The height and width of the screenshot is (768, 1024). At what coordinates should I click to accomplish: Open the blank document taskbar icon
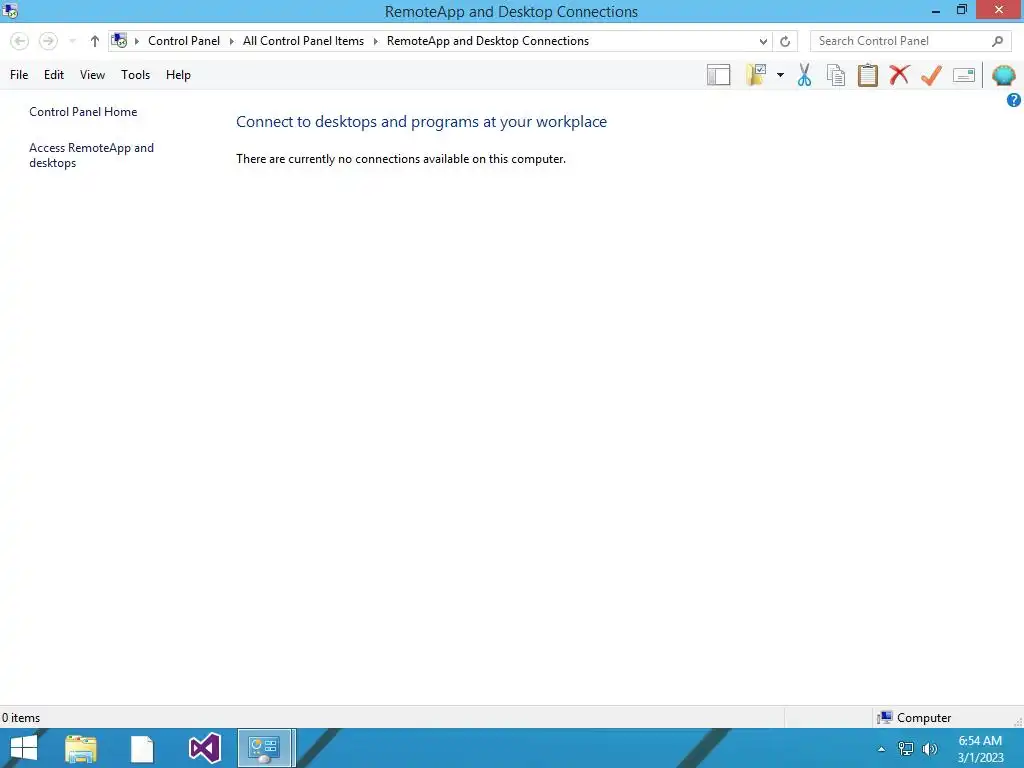pos(142,748)
